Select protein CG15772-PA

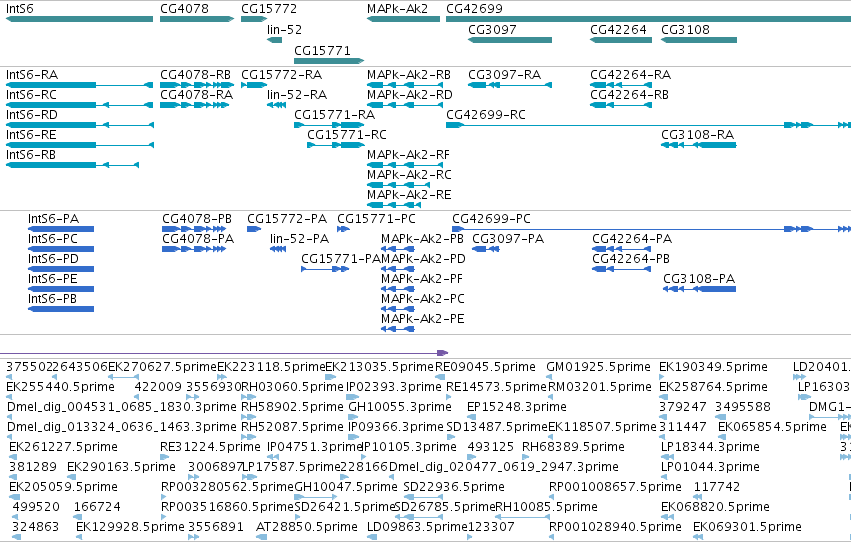click(254, 229)
